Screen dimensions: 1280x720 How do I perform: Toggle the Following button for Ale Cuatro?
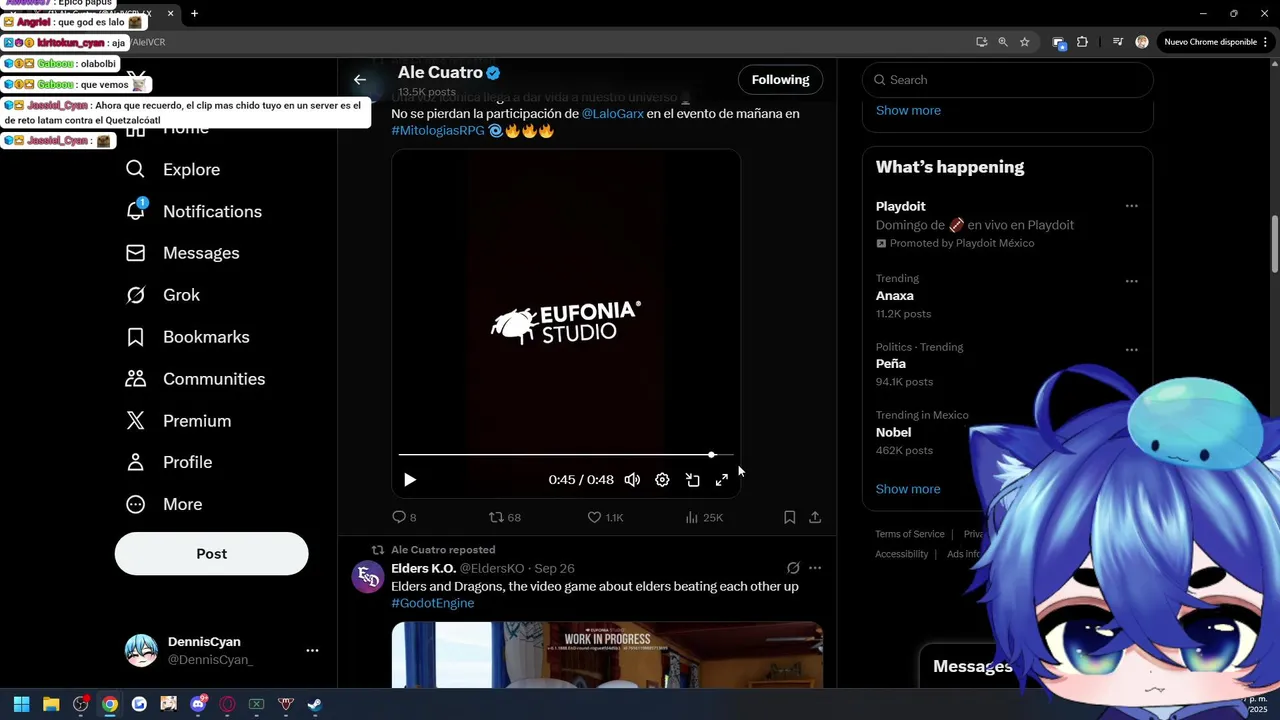[780, 80]
